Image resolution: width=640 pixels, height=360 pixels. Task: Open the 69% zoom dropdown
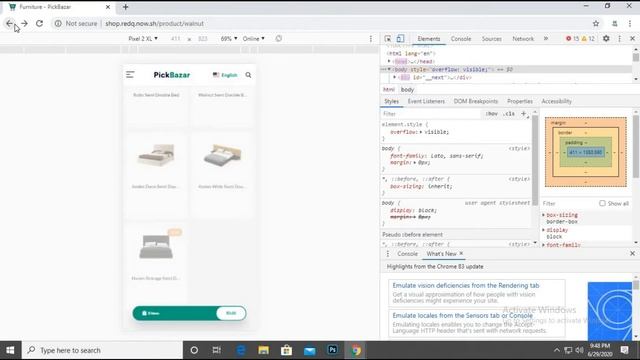229,38
